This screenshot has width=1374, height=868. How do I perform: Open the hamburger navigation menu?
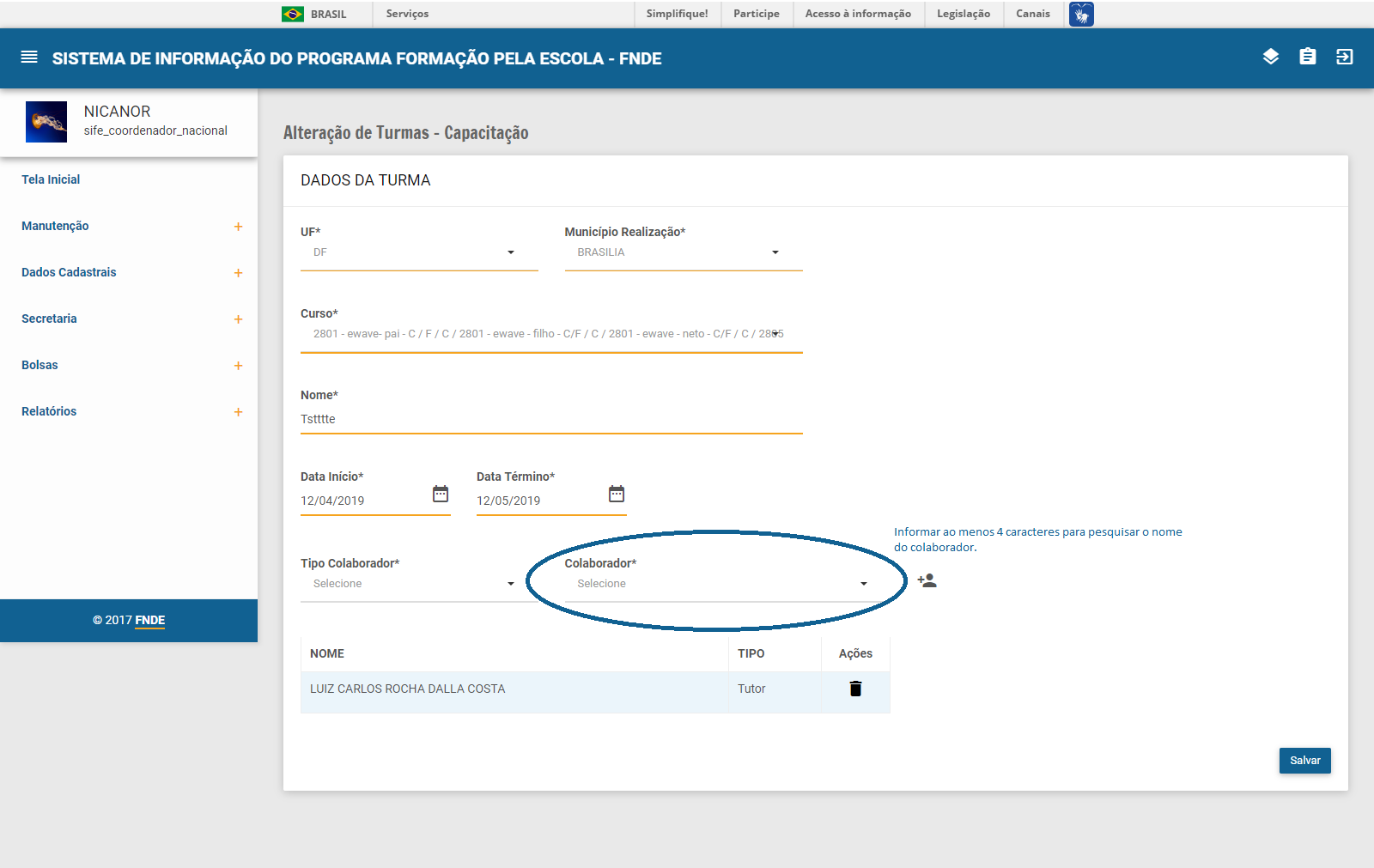tap(29, 58)
